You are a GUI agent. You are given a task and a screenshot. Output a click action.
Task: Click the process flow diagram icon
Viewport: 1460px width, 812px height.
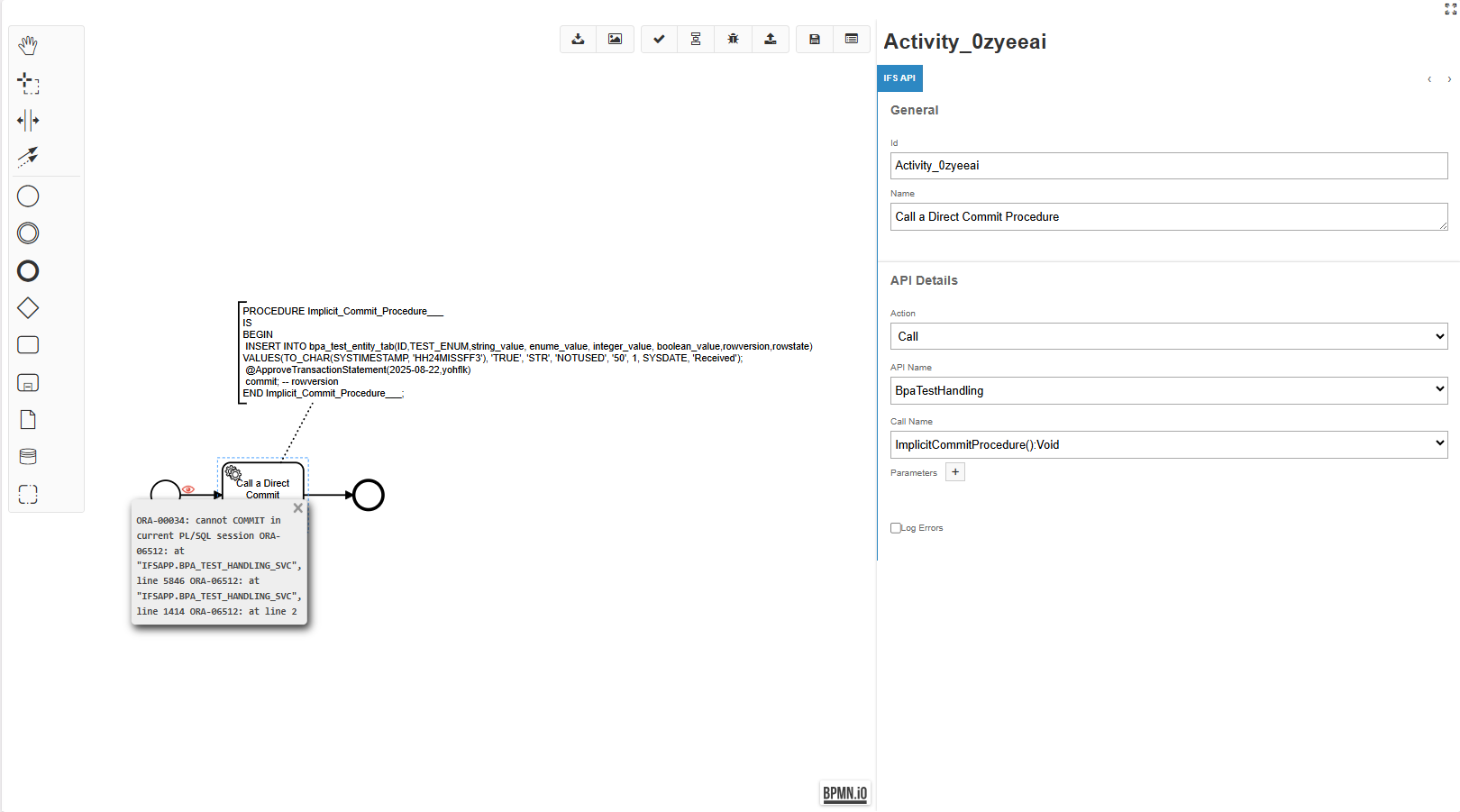coord(696,39)
